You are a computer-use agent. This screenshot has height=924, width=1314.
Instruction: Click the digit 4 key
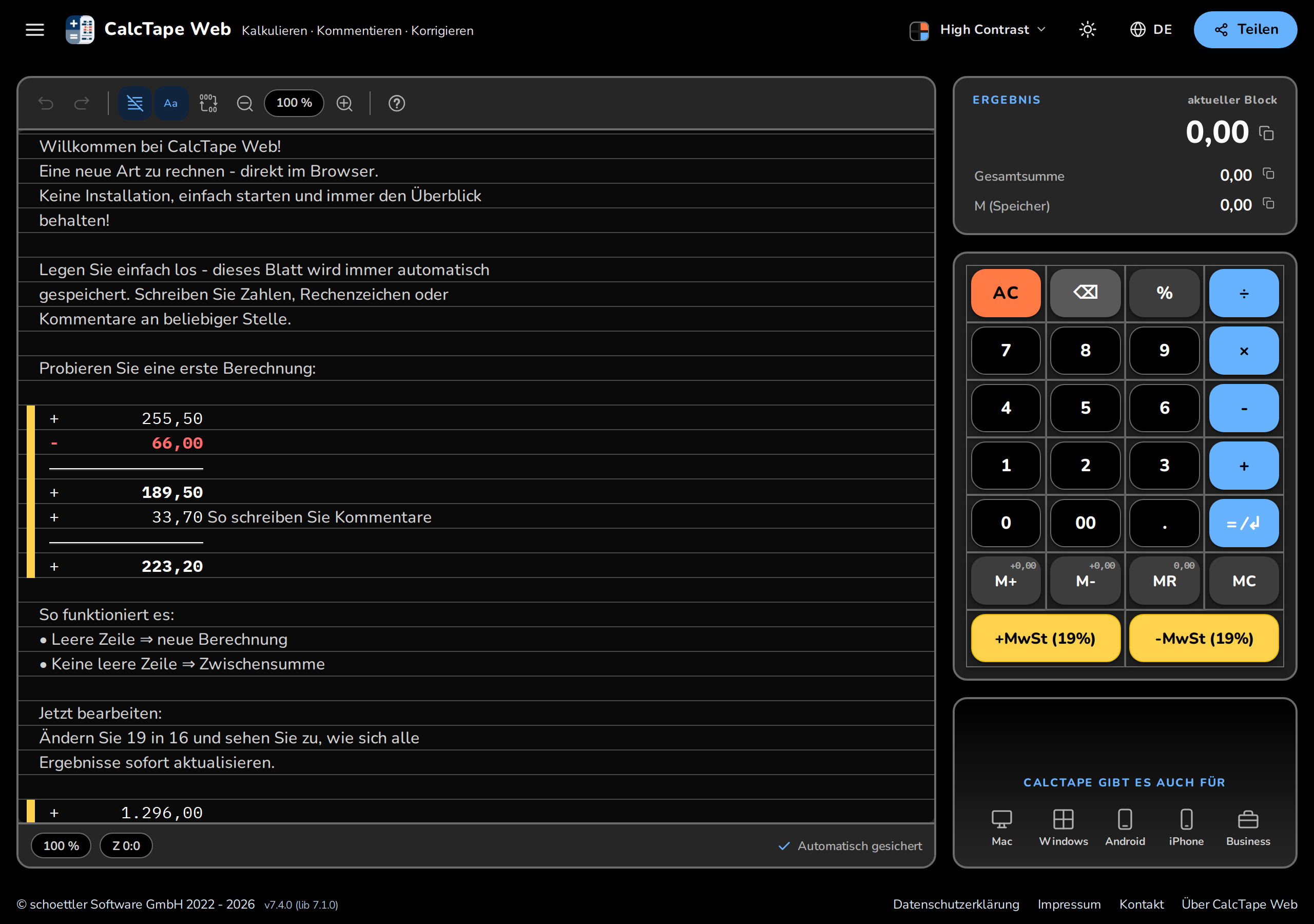point(1006,408)
